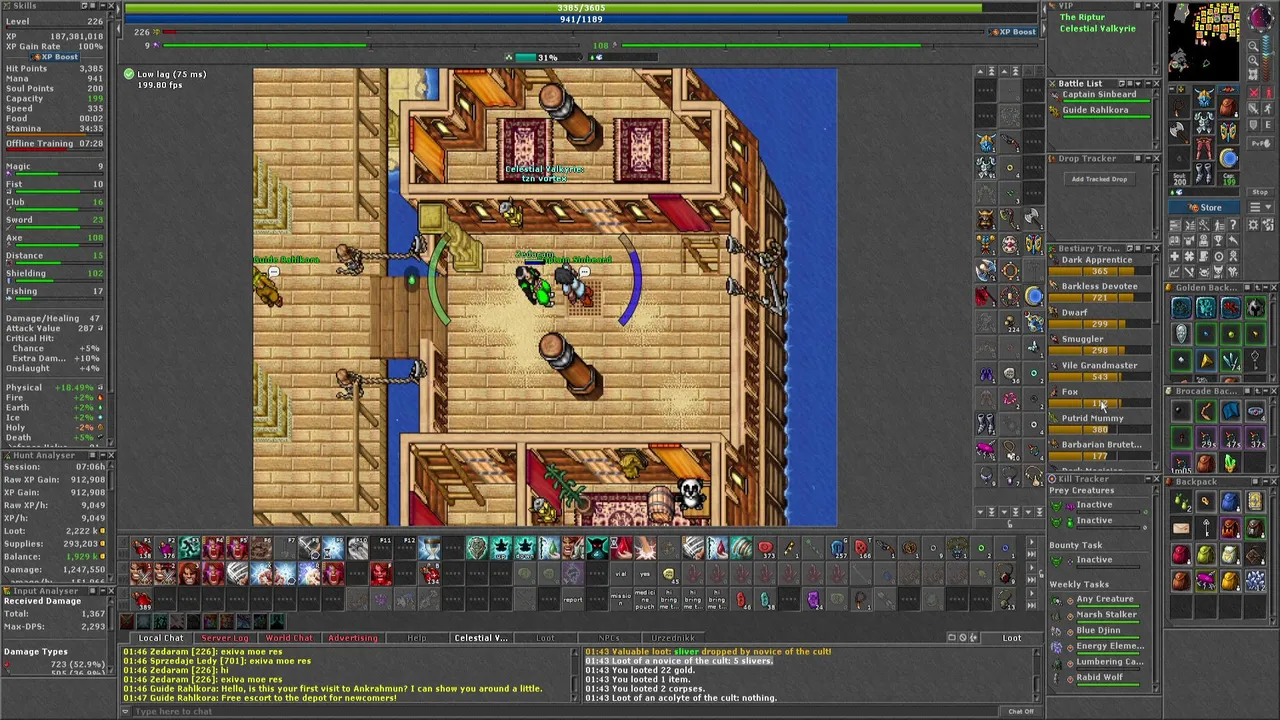Click Add Tracked Drop in Drop Tracker

1099,179
